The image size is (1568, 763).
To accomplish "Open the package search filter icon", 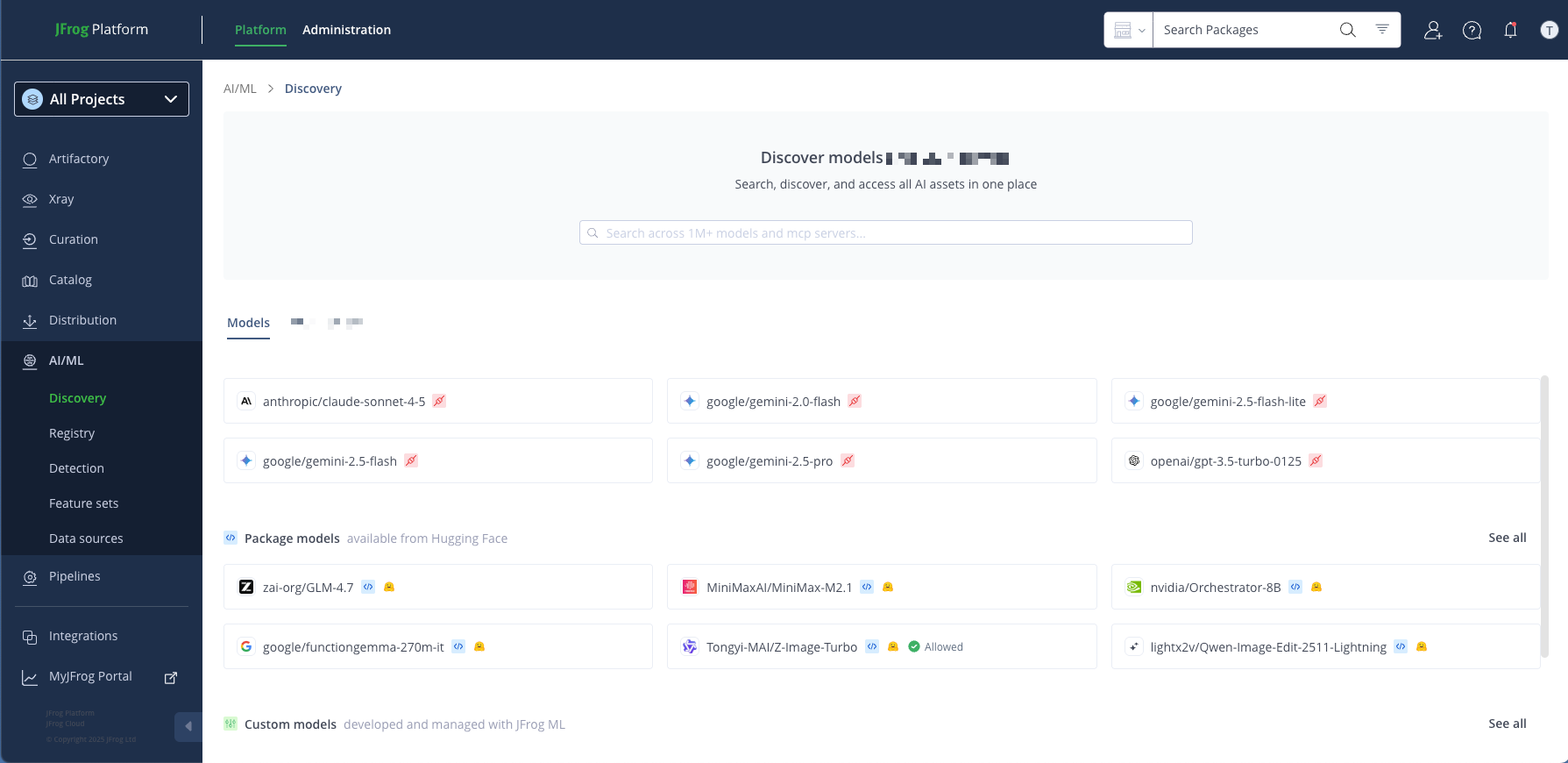I will click(x=1382, y=30).
